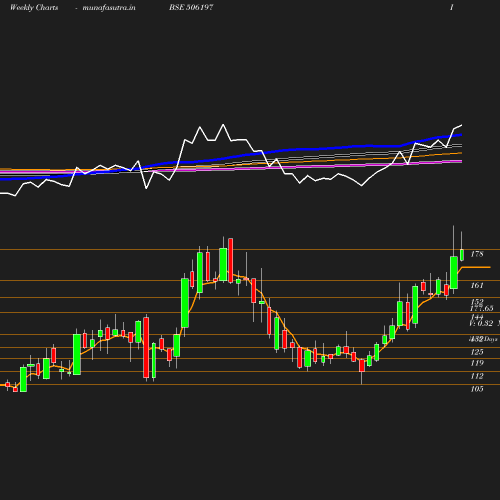Click the '177.65' last price value
The height and width of the screenshot is (500, 500).
tap(482, 308)
